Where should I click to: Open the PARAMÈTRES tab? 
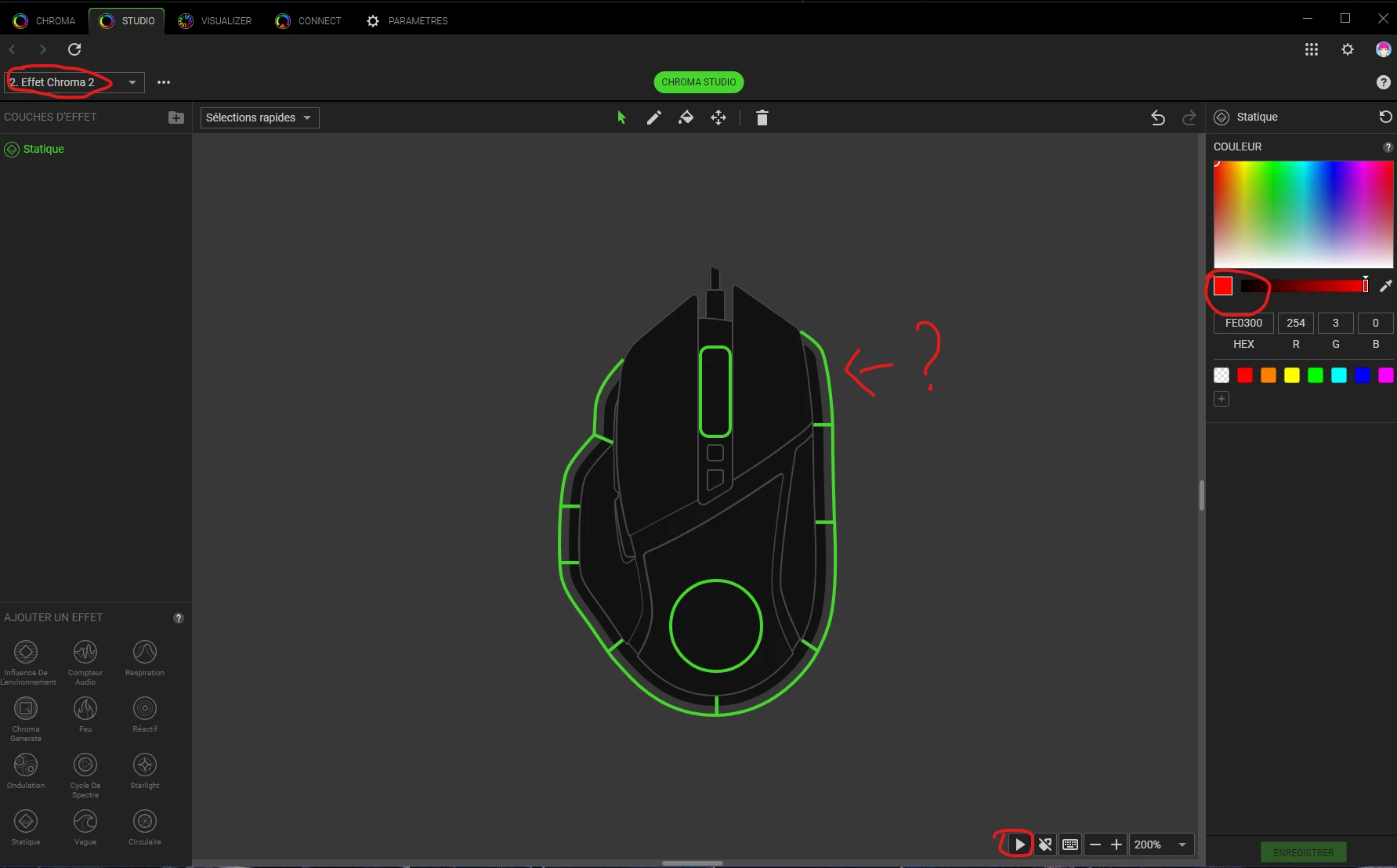pos(407,21)
